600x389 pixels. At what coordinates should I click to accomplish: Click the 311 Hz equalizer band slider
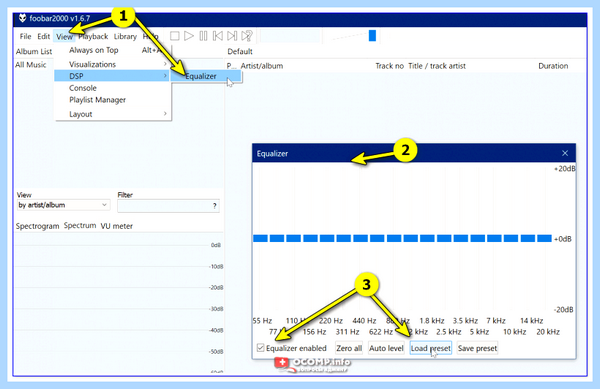344,238
